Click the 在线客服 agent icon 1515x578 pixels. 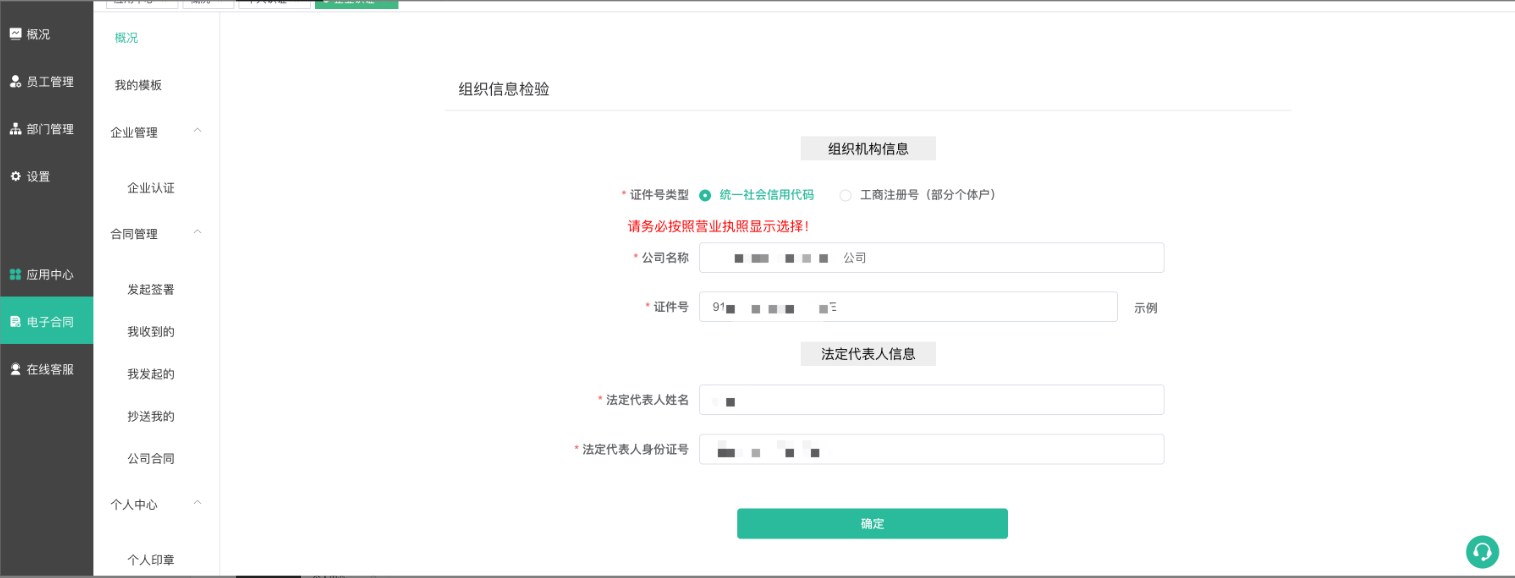point(15,369)
